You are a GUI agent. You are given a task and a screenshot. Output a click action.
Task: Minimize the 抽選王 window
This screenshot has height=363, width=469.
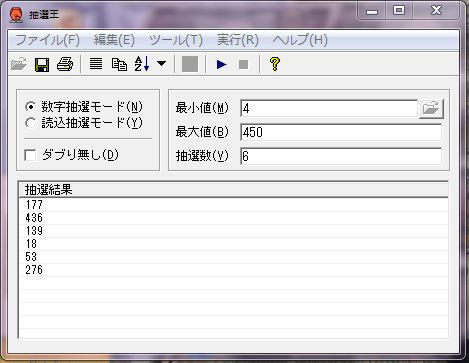click(x=372, y=11)
